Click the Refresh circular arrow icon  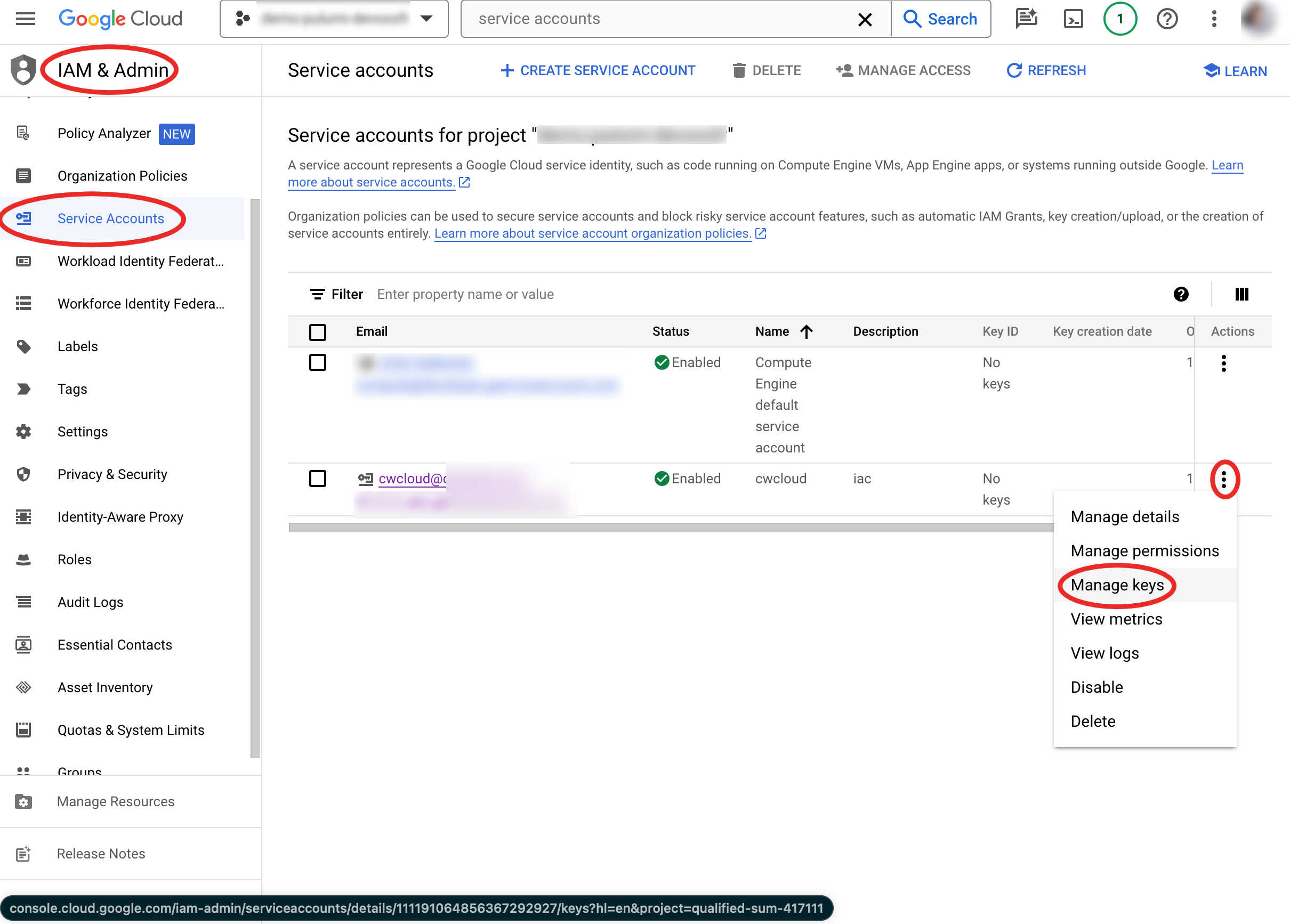pyautogui.click(x=1013, y=70)
